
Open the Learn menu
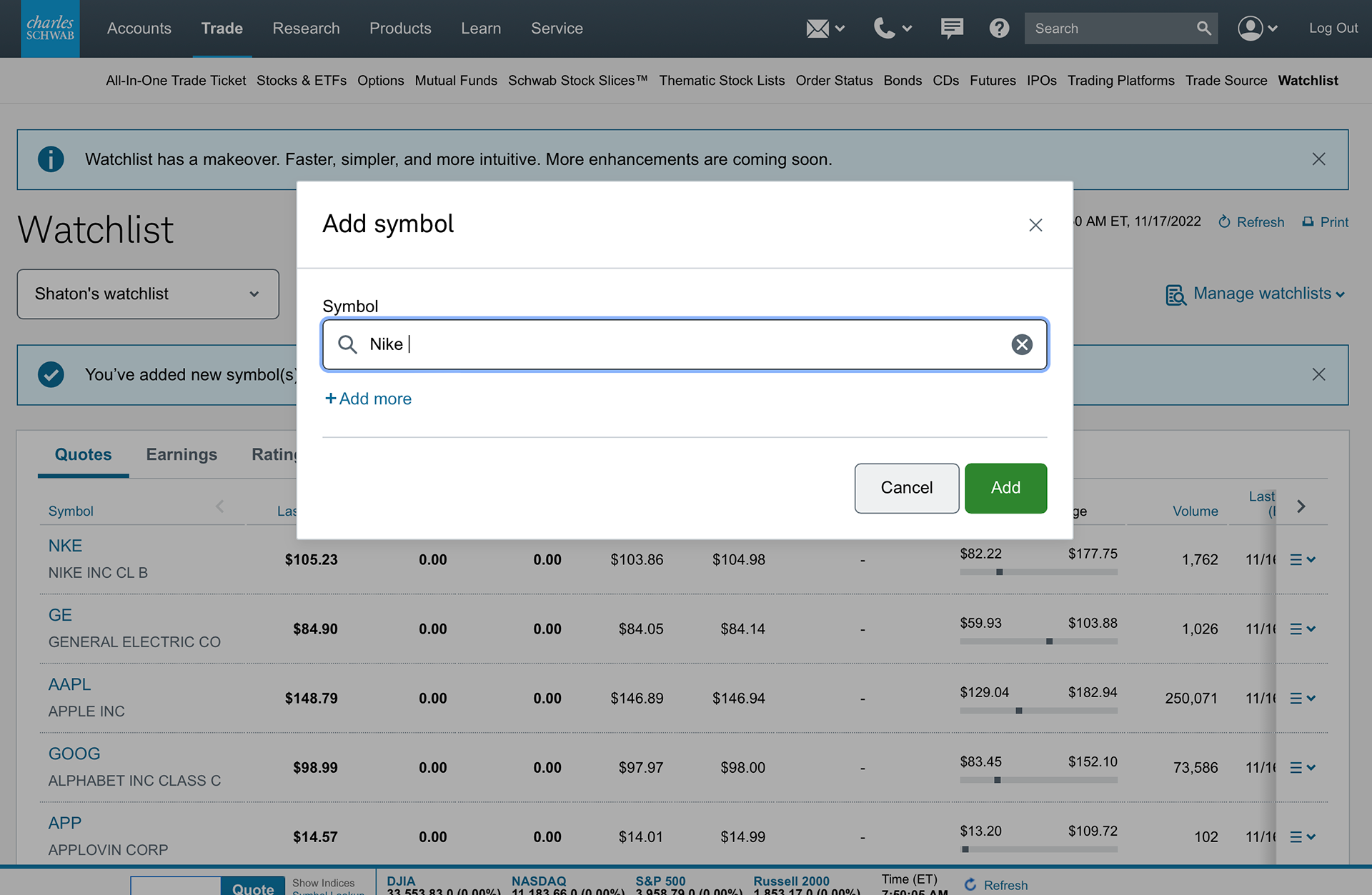tap(481, 29)
